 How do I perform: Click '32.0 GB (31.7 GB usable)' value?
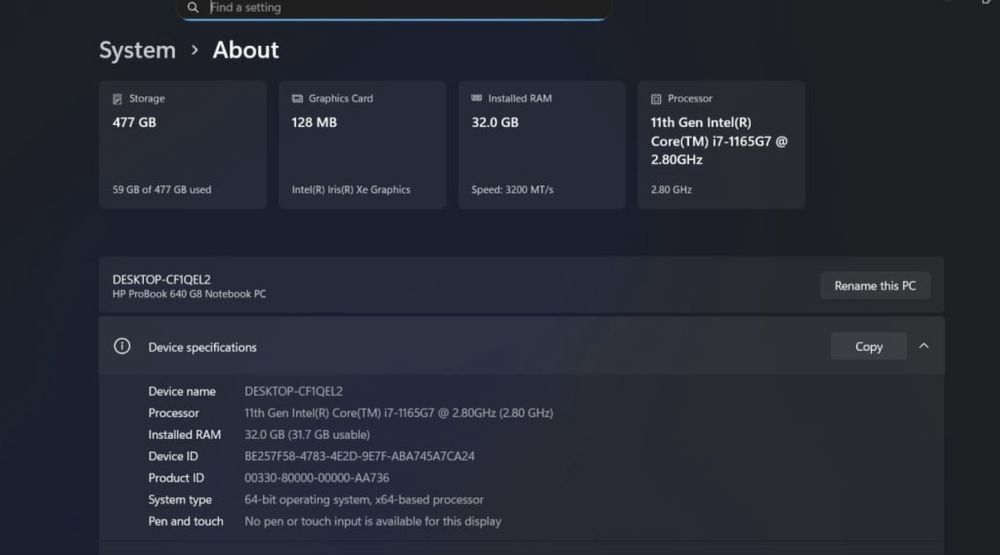[x=307, y=434]
